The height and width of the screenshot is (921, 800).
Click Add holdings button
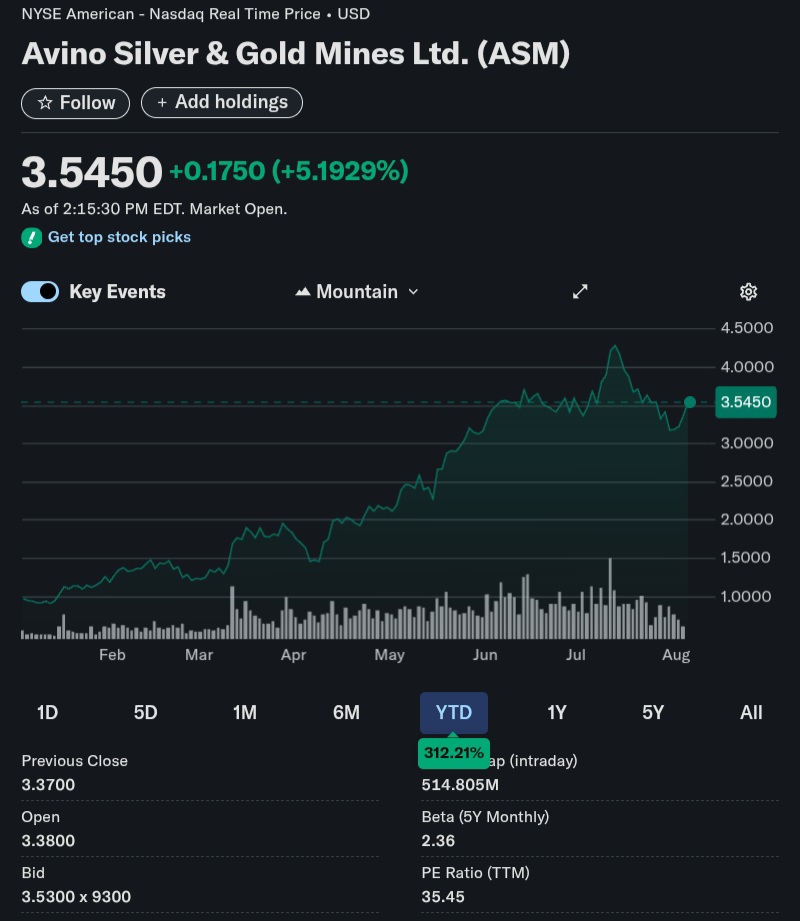[222, 102]
